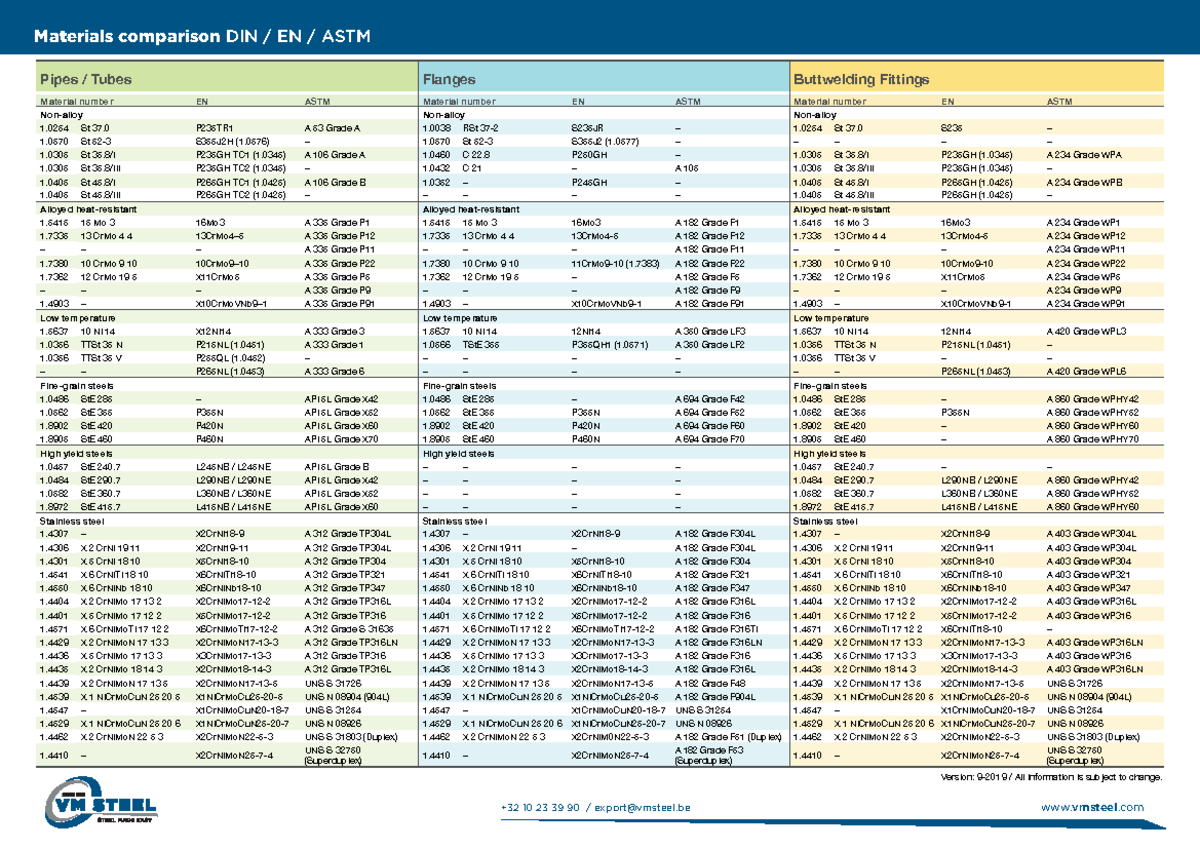
Task: Click the 'A 312 Grade TP321' cell
Action: click(x=345, y=575)
